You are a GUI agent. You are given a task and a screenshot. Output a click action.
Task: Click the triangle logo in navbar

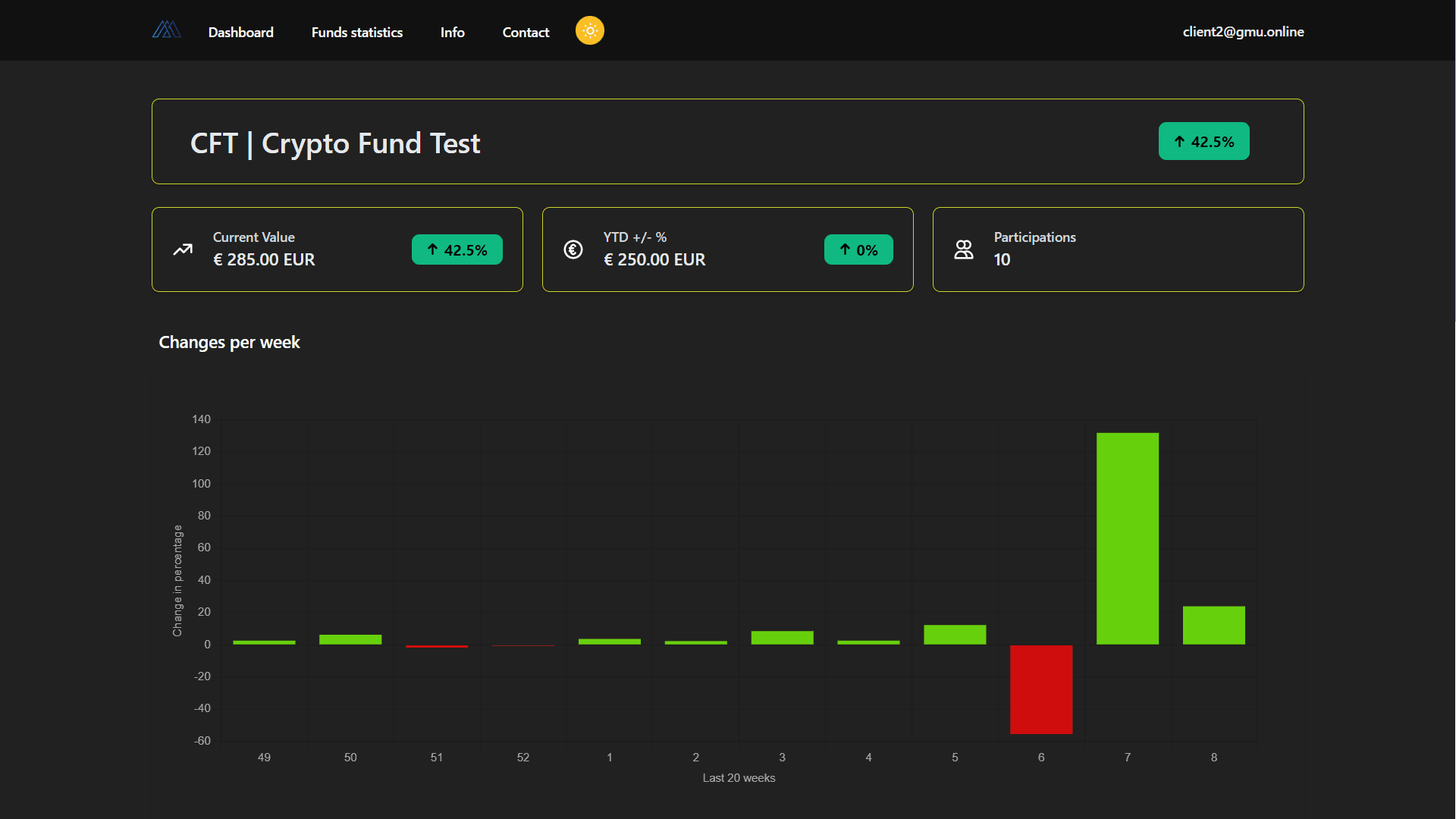click(166, 30)
